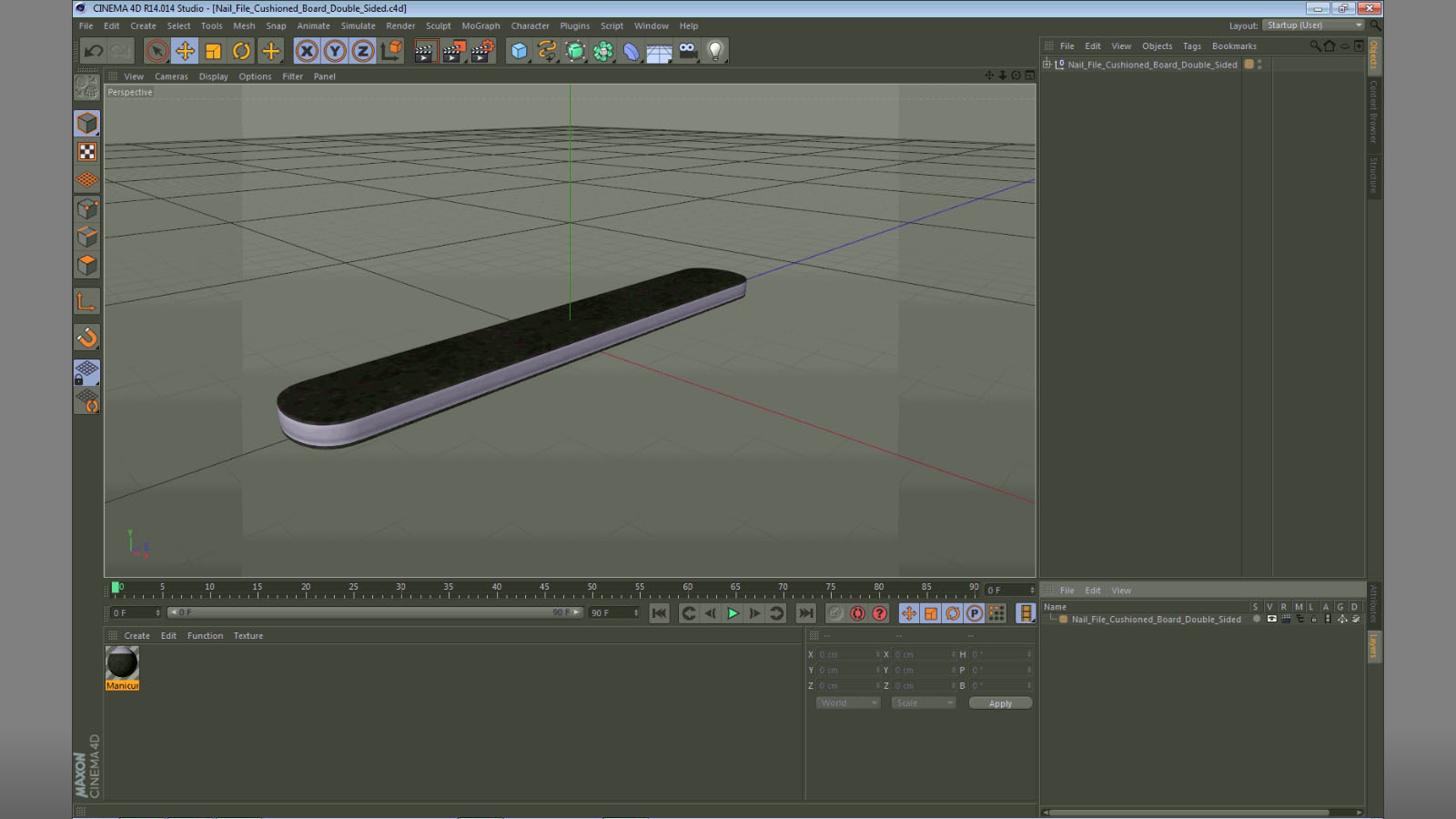Click the Undo arrow in toolbar

click(x=94, y=51)
